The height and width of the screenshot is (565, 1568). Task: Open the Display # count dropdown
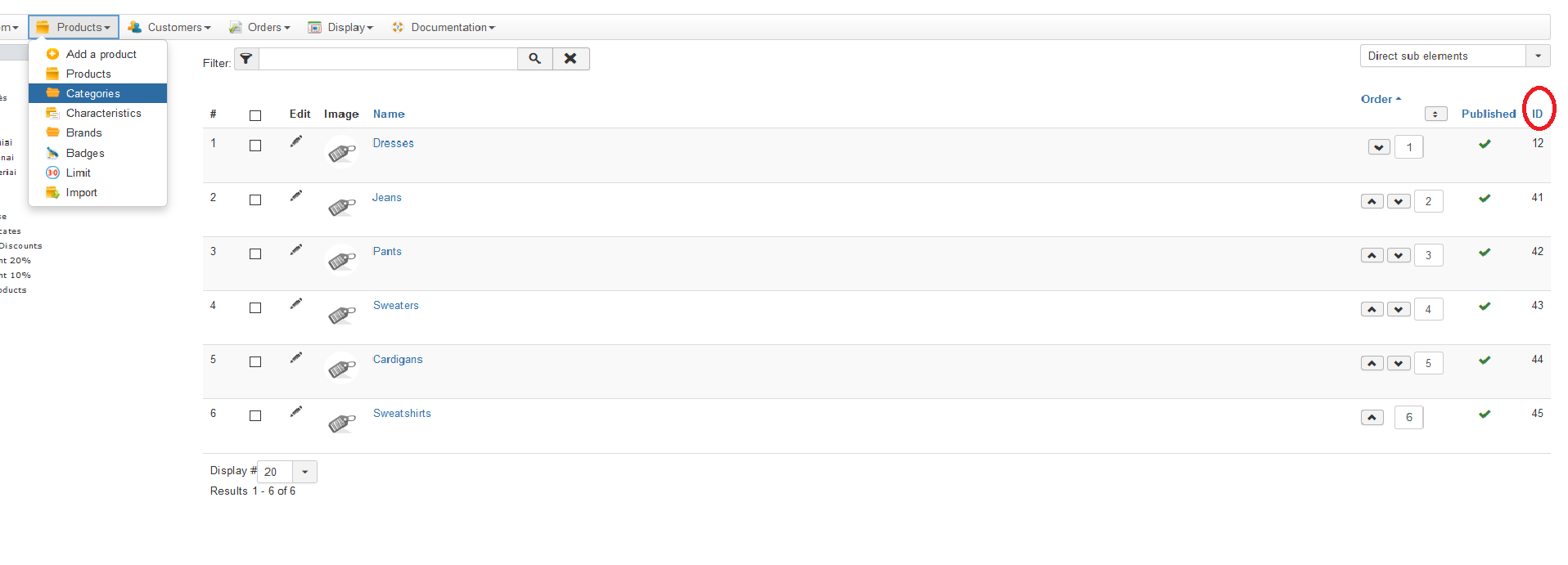pos(287,472)
